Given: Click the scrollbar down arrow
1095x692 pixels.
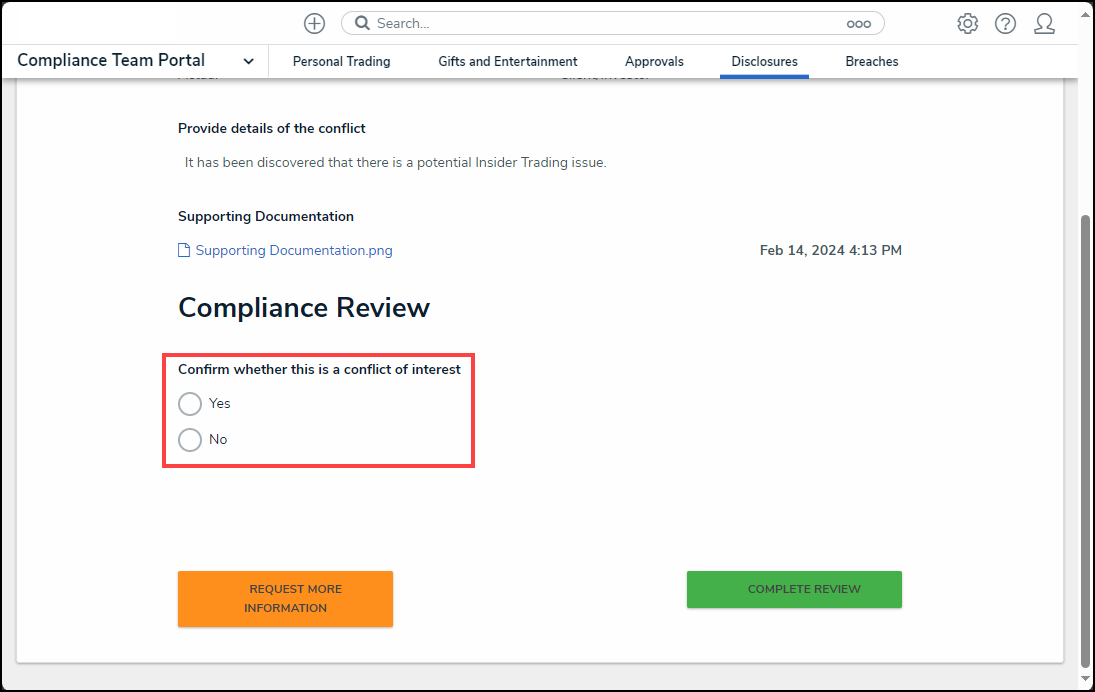Looking at the screenshot, I should tap(1086, 679).
